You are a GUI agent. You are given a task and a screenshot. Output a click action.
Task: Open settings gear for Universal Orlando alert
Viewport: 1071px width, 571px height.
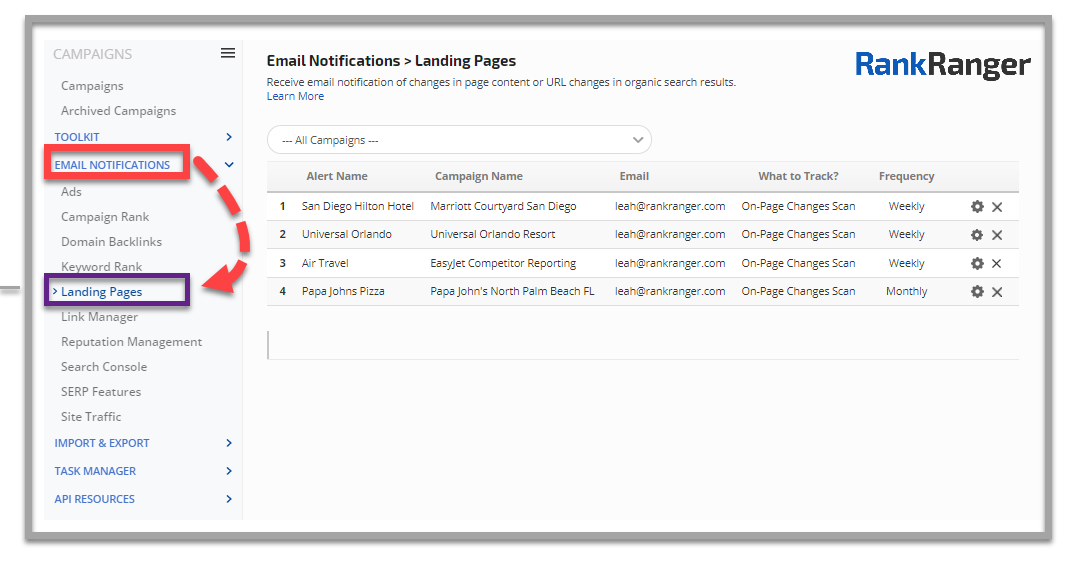click(977, 235)
